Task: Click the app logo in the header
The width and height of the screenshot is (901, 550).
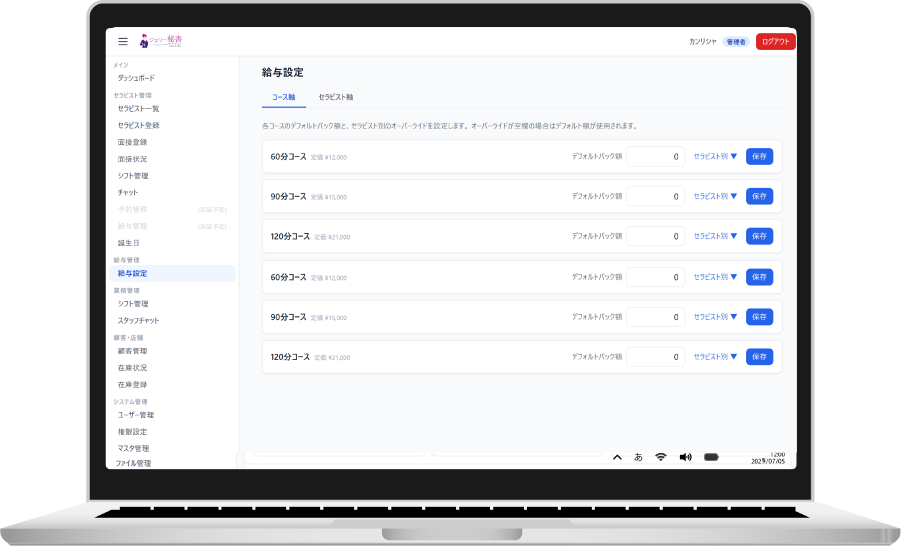Action: point(161,41)
